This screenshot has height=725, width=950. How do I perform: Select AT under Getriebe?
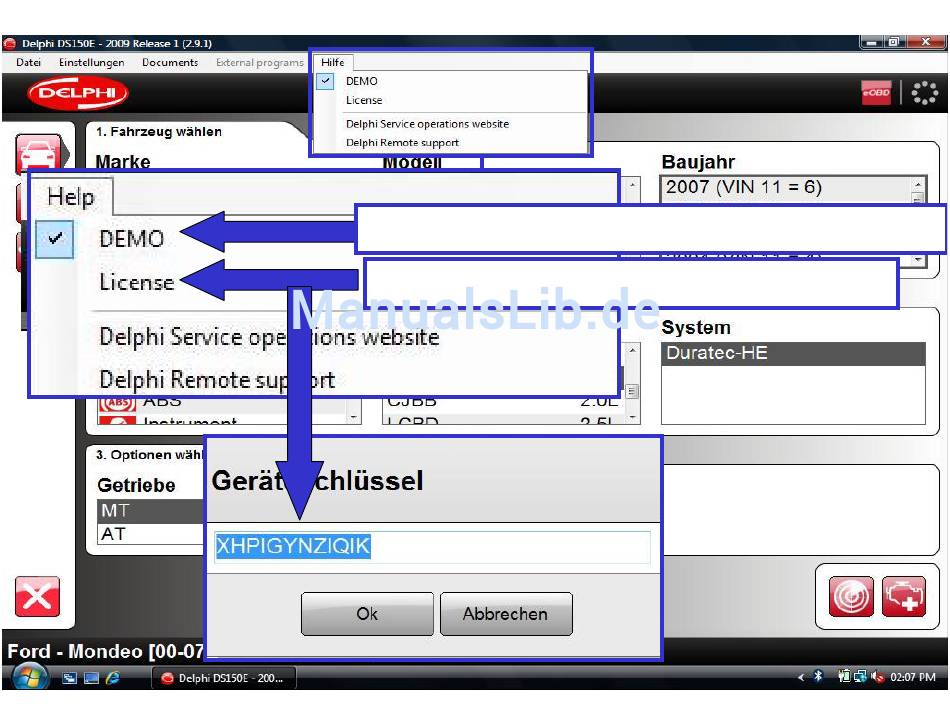click(x=151, y=534)
